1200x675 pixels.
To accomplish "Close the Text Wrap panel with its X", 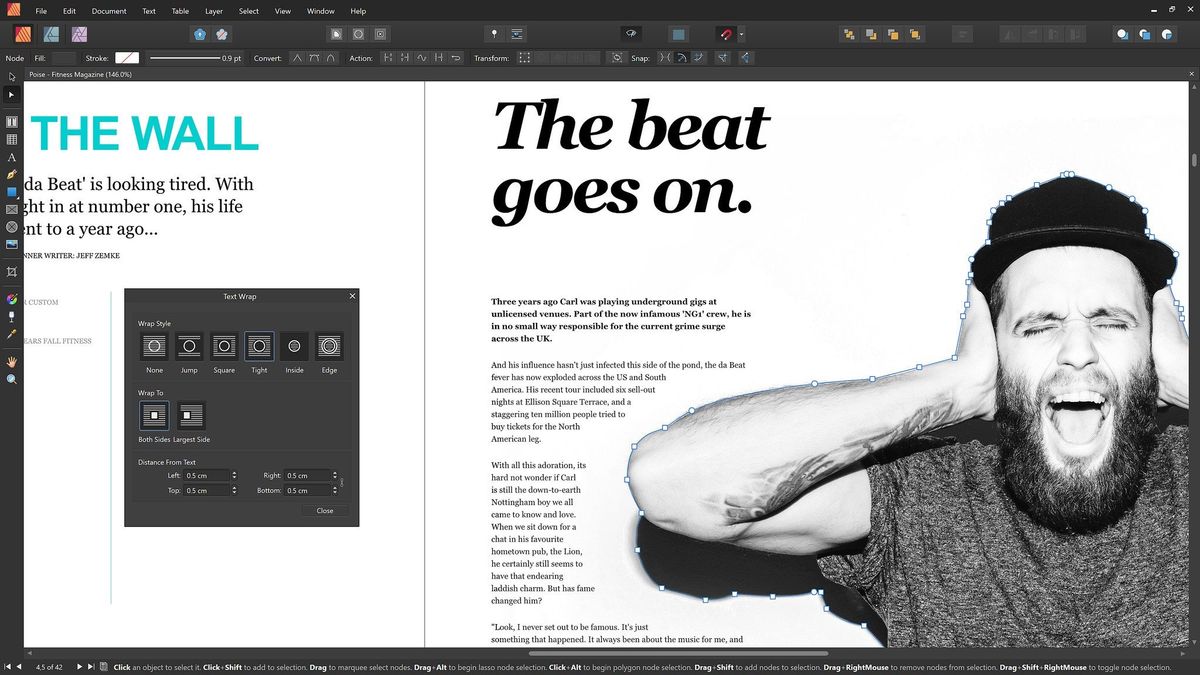I will pos(352,296).
